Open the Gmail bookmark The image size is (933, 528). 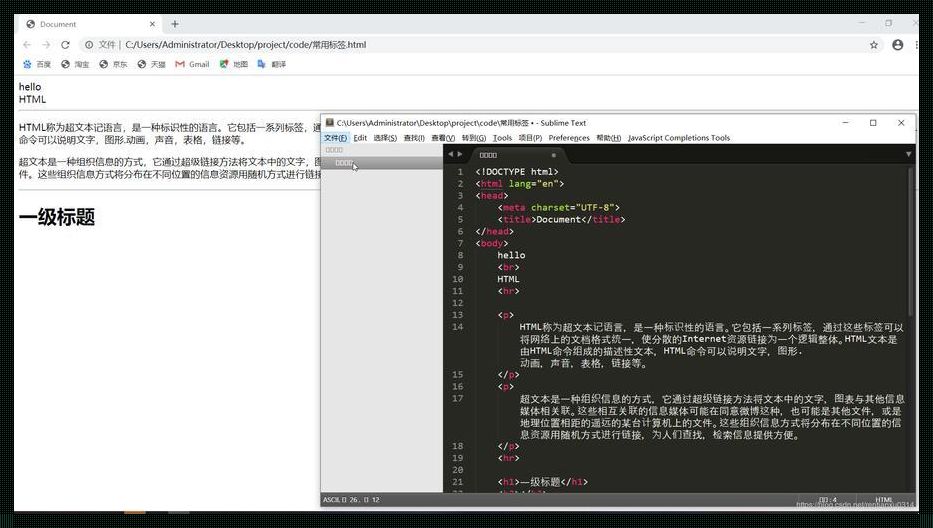pyautogui.click(x=192, y=64)
